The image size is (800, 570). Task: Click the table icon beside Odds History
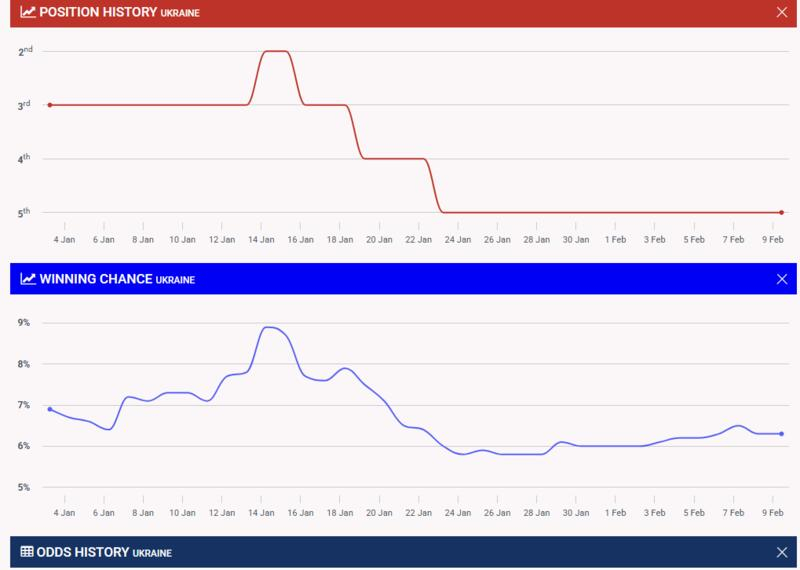[x=27, y=552]
